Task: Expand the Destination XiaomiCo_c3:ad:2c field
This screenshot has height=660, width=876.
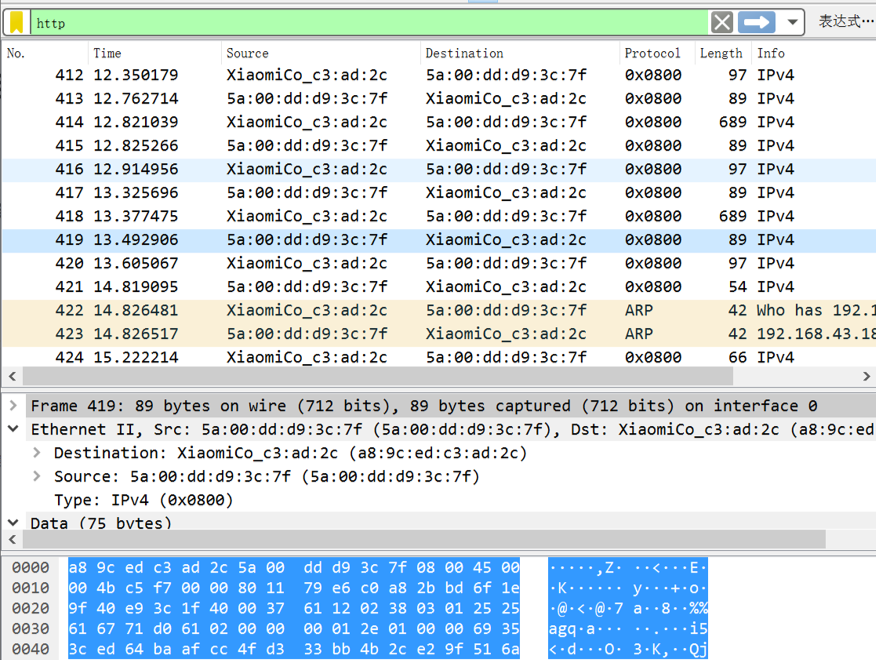Action: 37,452
